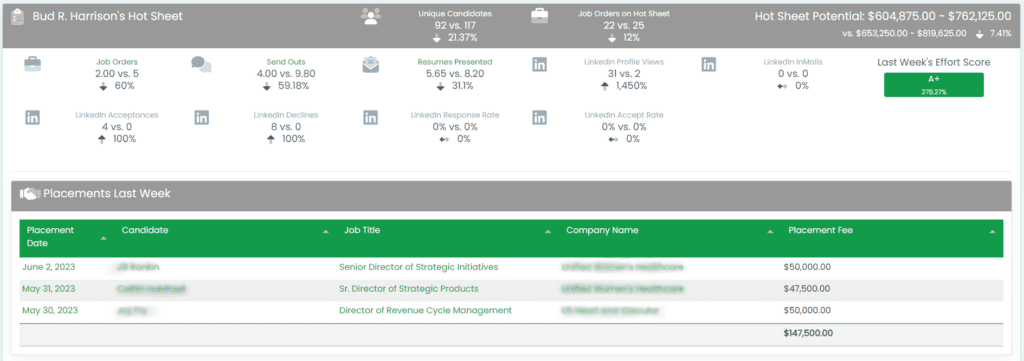The image size is (1024, 361).
Task: Click the clipboard icon beside Hot Sheet title
Action: click(x=18, y=16)
